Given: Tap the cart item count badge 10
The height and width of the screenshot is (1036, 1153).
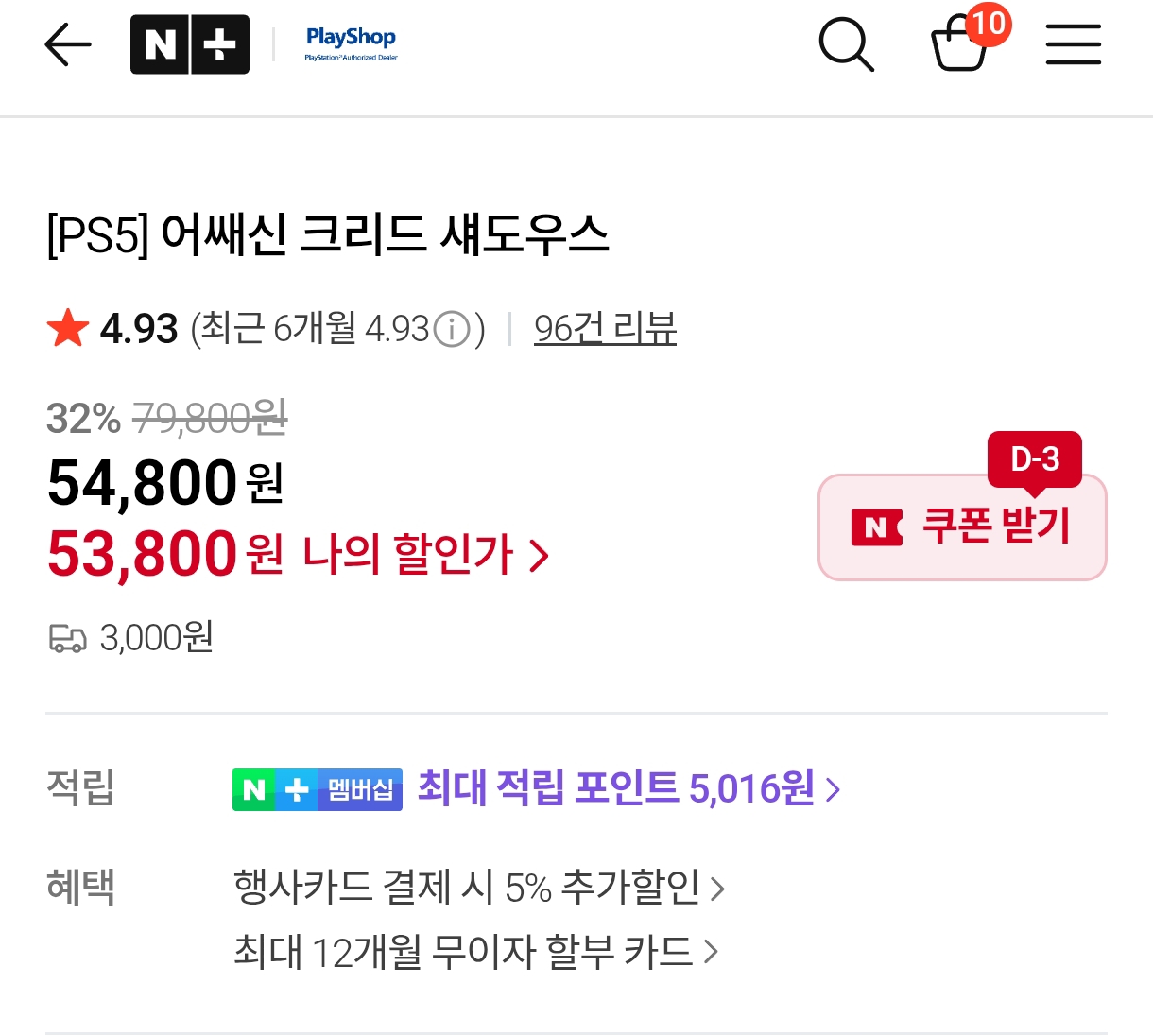Looking at the screenshot, I should (x=989, y=23).
